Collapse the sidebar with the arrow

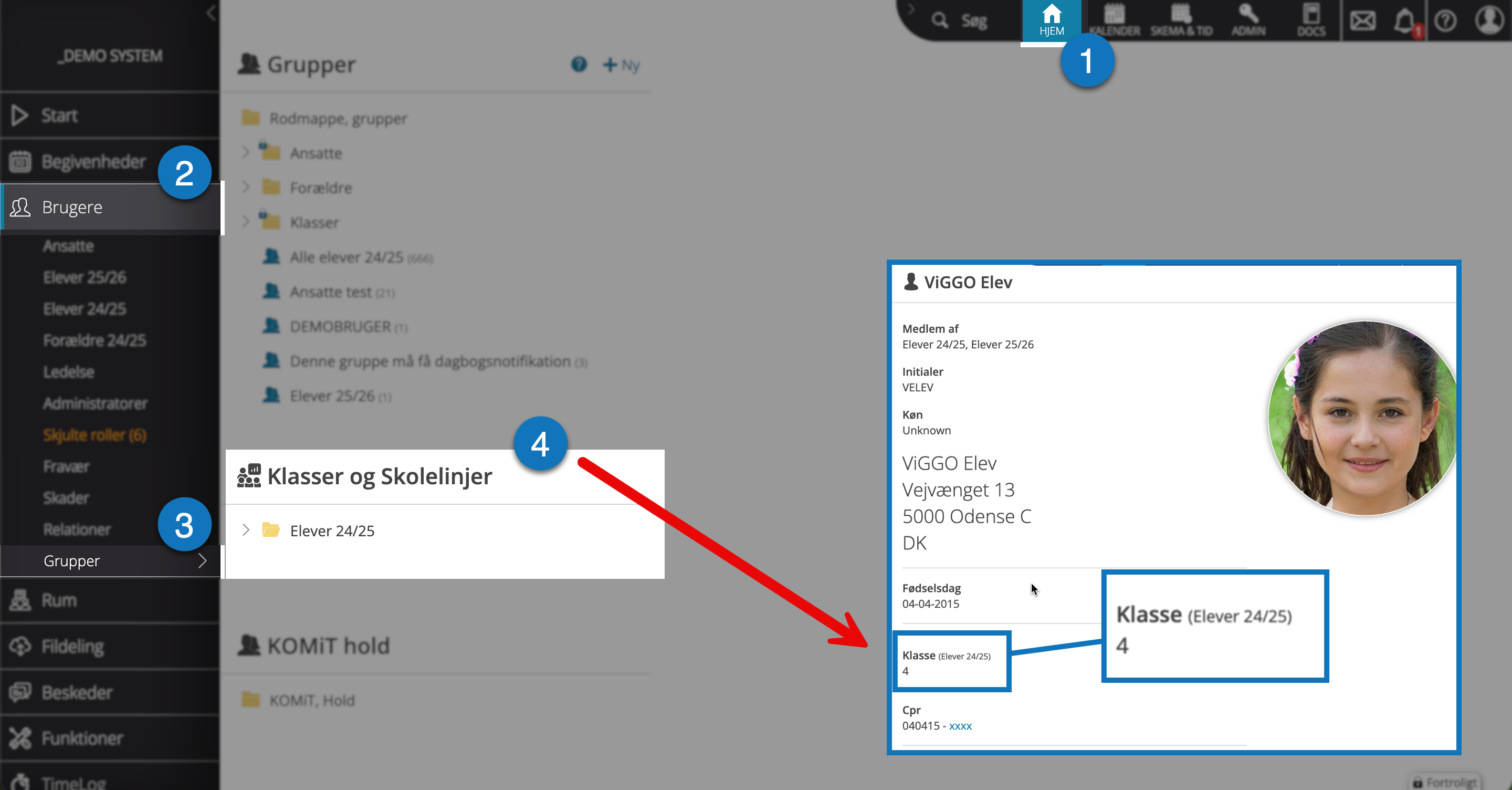211,13
